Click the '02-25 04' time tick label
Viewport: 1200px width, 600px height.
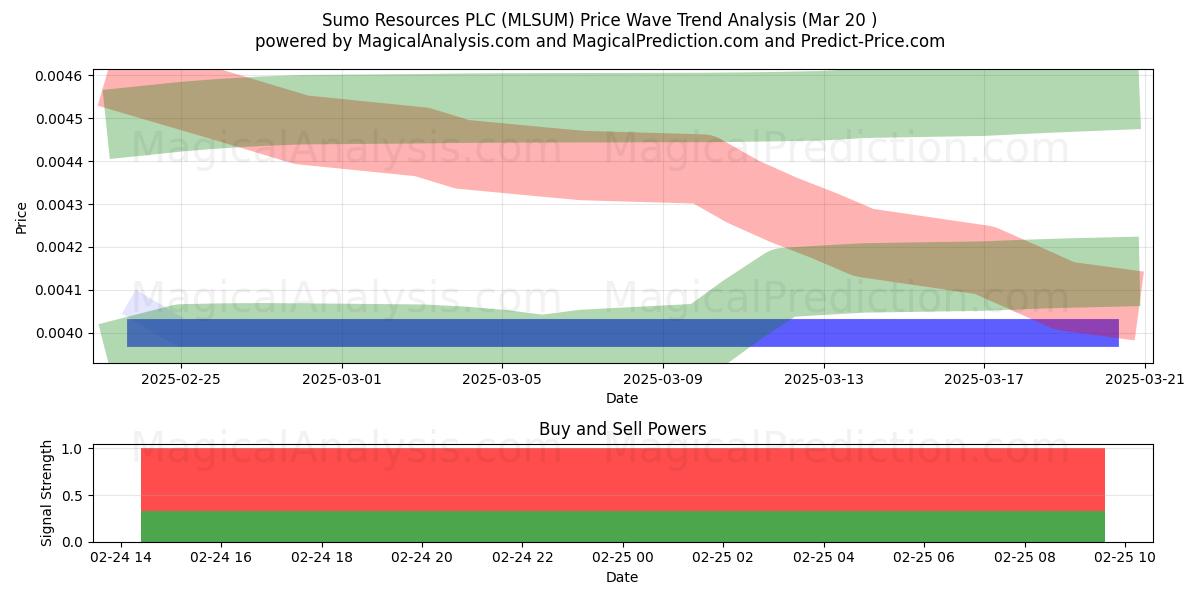(824, 557)
